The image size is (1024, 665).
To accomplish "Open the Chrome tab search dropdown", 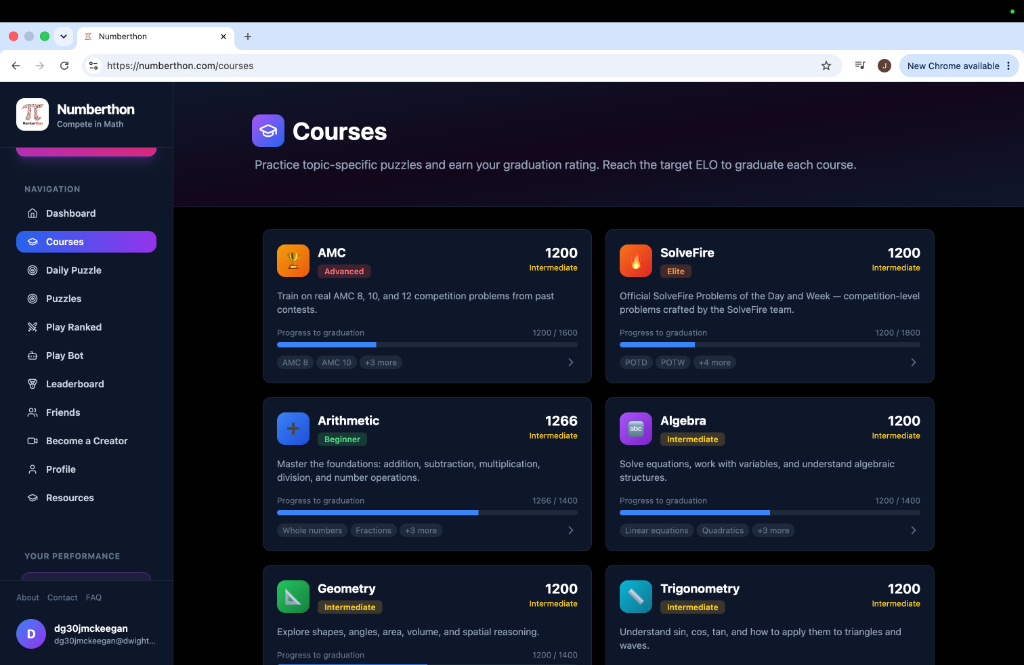I will click(63, 37).
